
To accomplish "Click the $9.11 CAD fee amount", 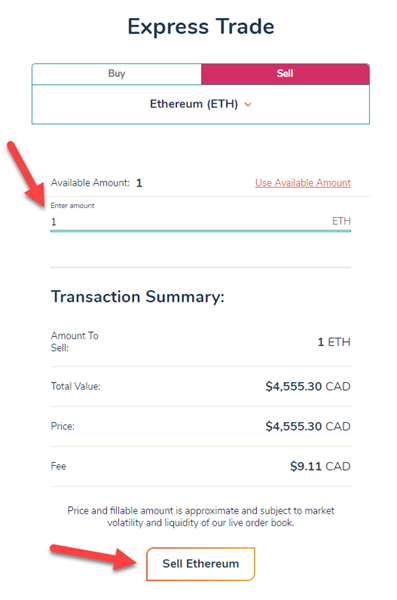I will (320, 466).
